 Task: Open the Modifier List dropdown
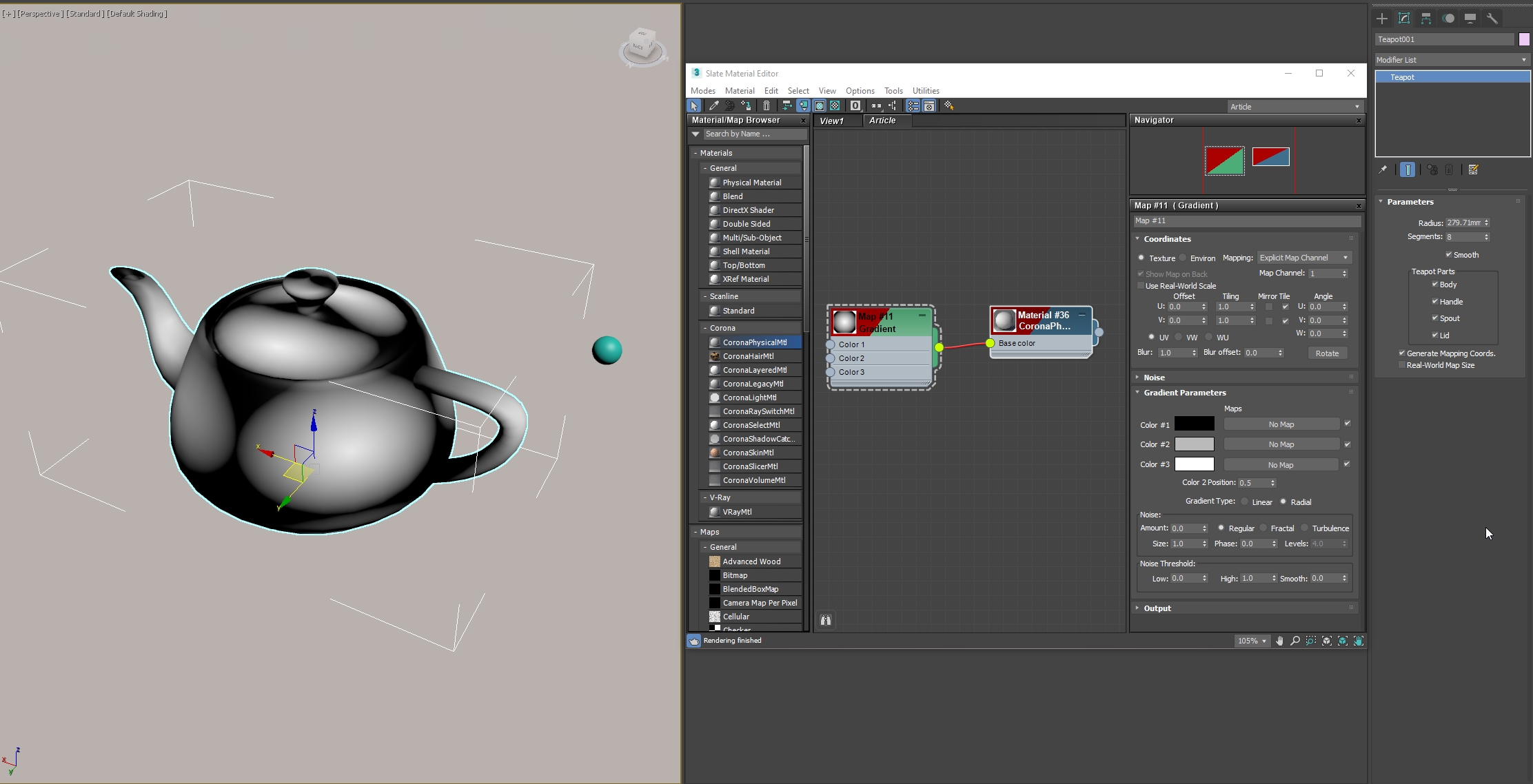coord(1452,60)
